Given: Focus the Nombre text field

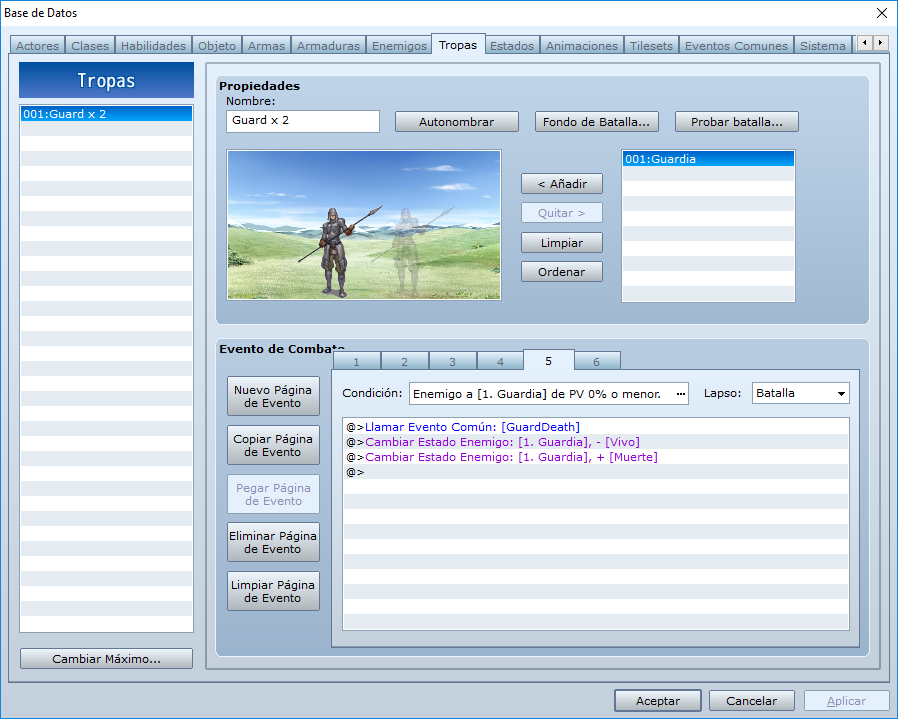Looking at the screenshot, I should [x=302, y=121].
